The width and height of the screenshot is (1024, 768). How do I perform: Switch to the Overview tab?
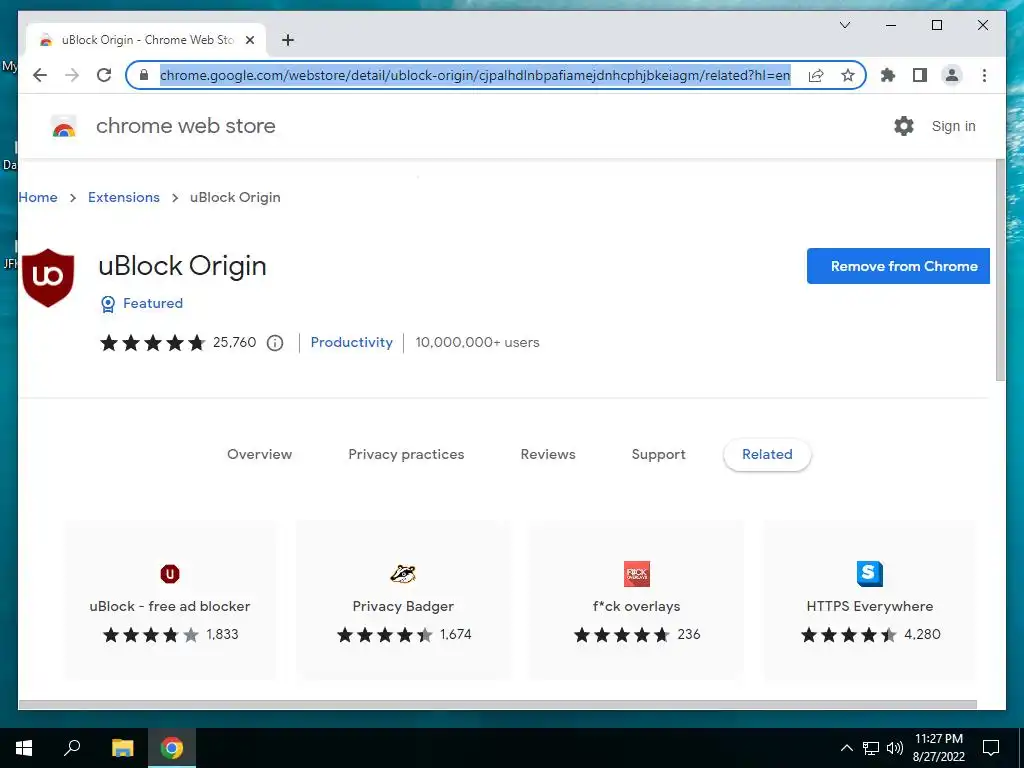[x=259, y=455]
